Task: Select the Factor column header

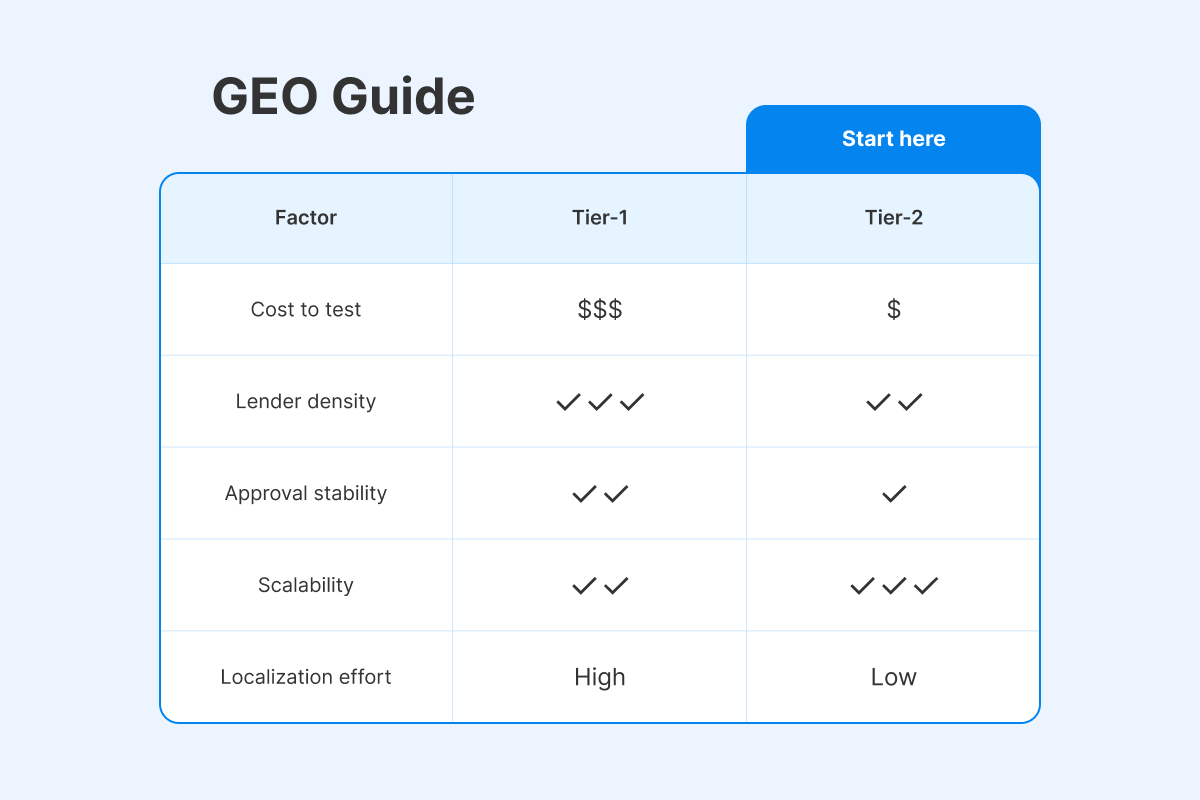Action: [306, 218]
